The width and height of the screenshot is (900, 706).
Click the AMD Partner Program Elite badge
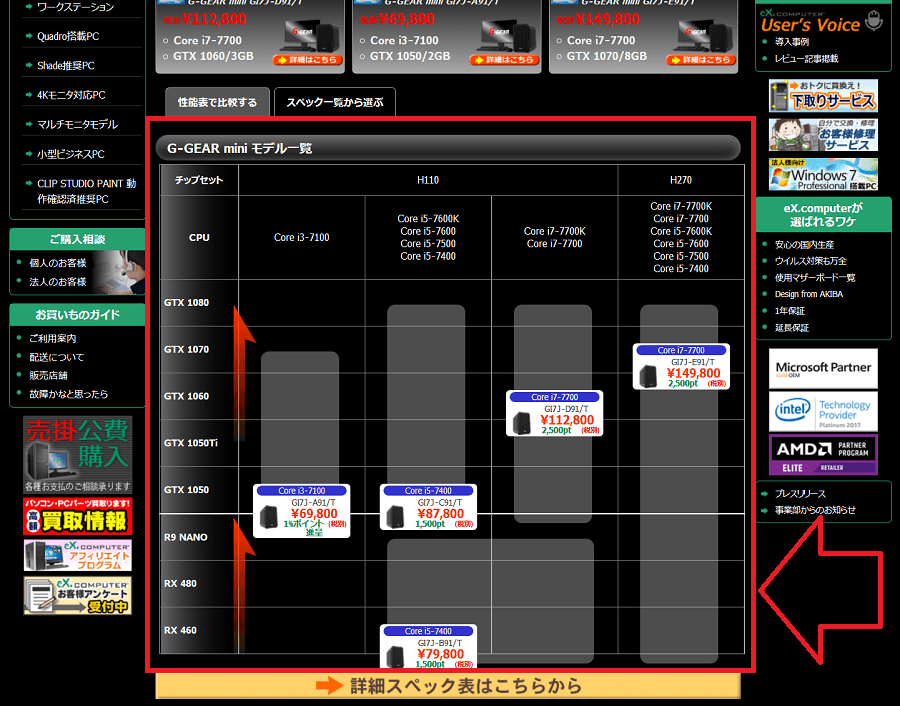pos(823,455)
